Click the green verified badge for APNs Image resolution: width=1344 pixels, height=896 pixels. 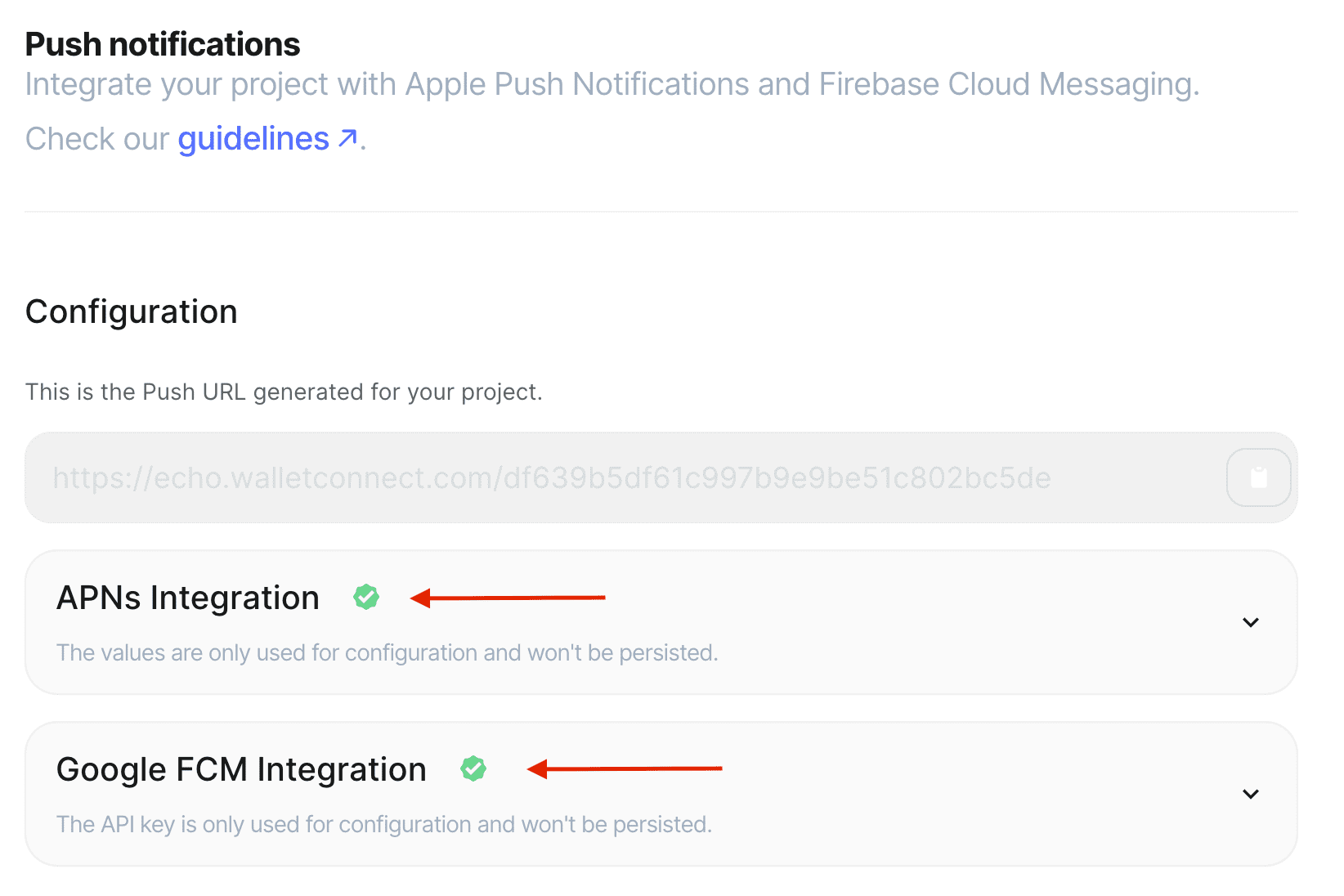(x=366, y=598)
